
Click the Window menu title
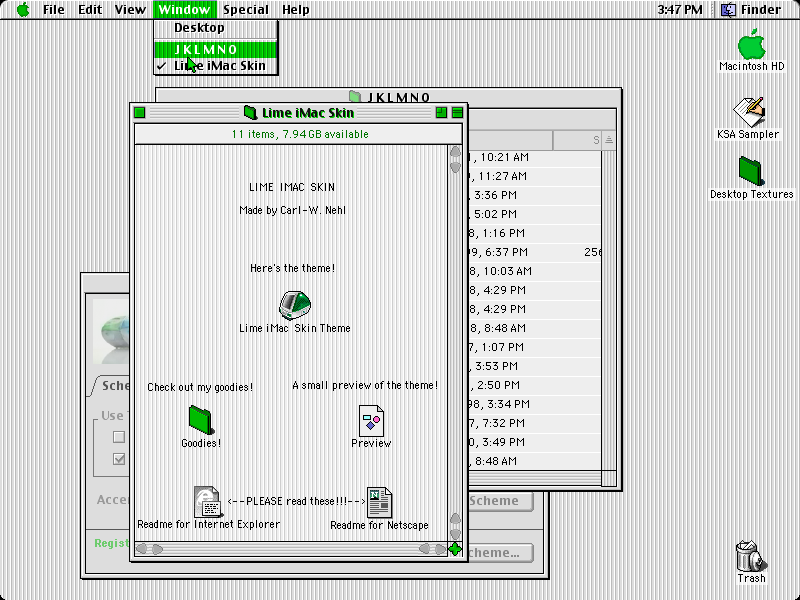[184, 10]
